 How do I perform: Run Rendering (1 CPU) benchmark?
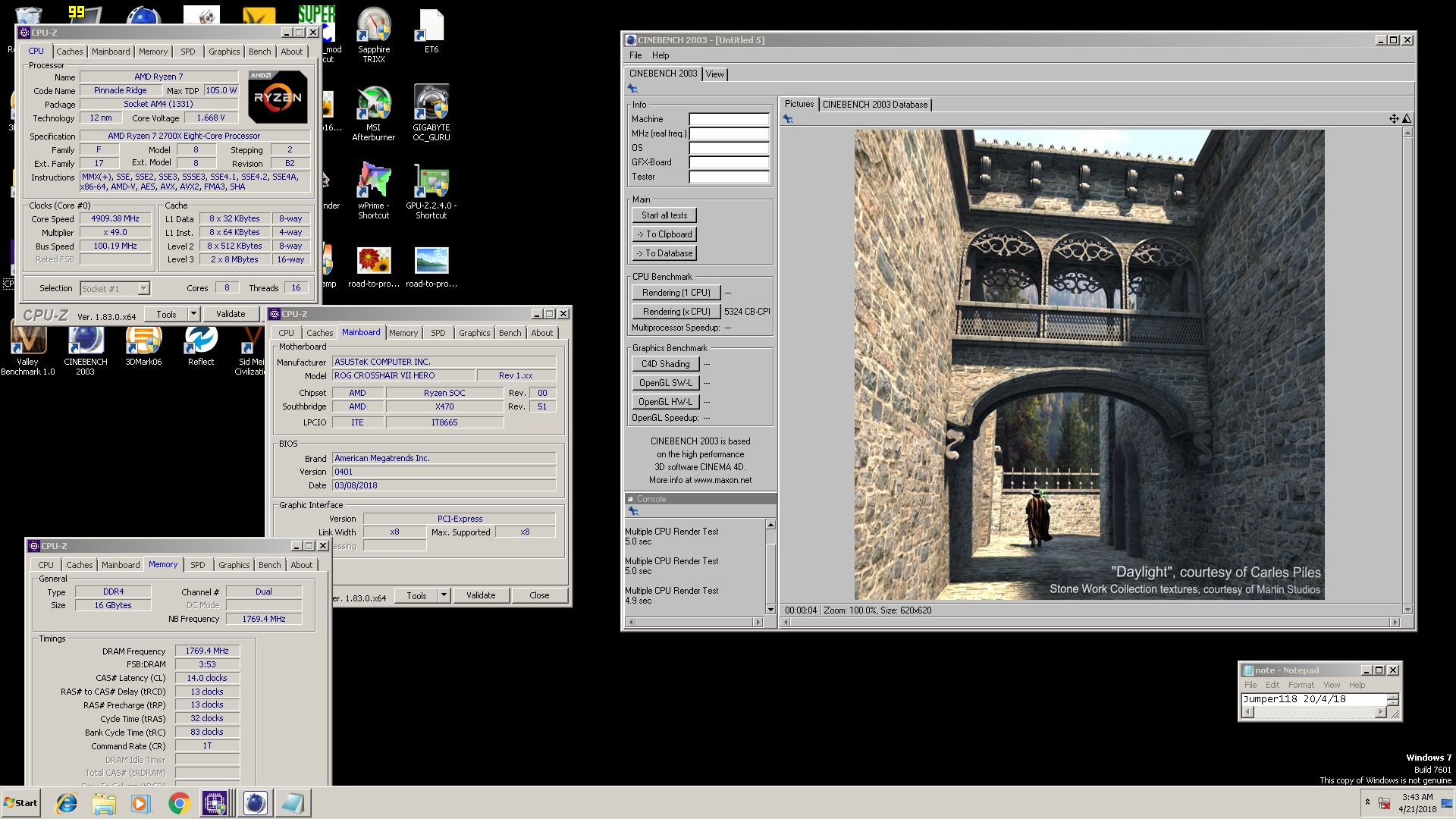[676, 293]
